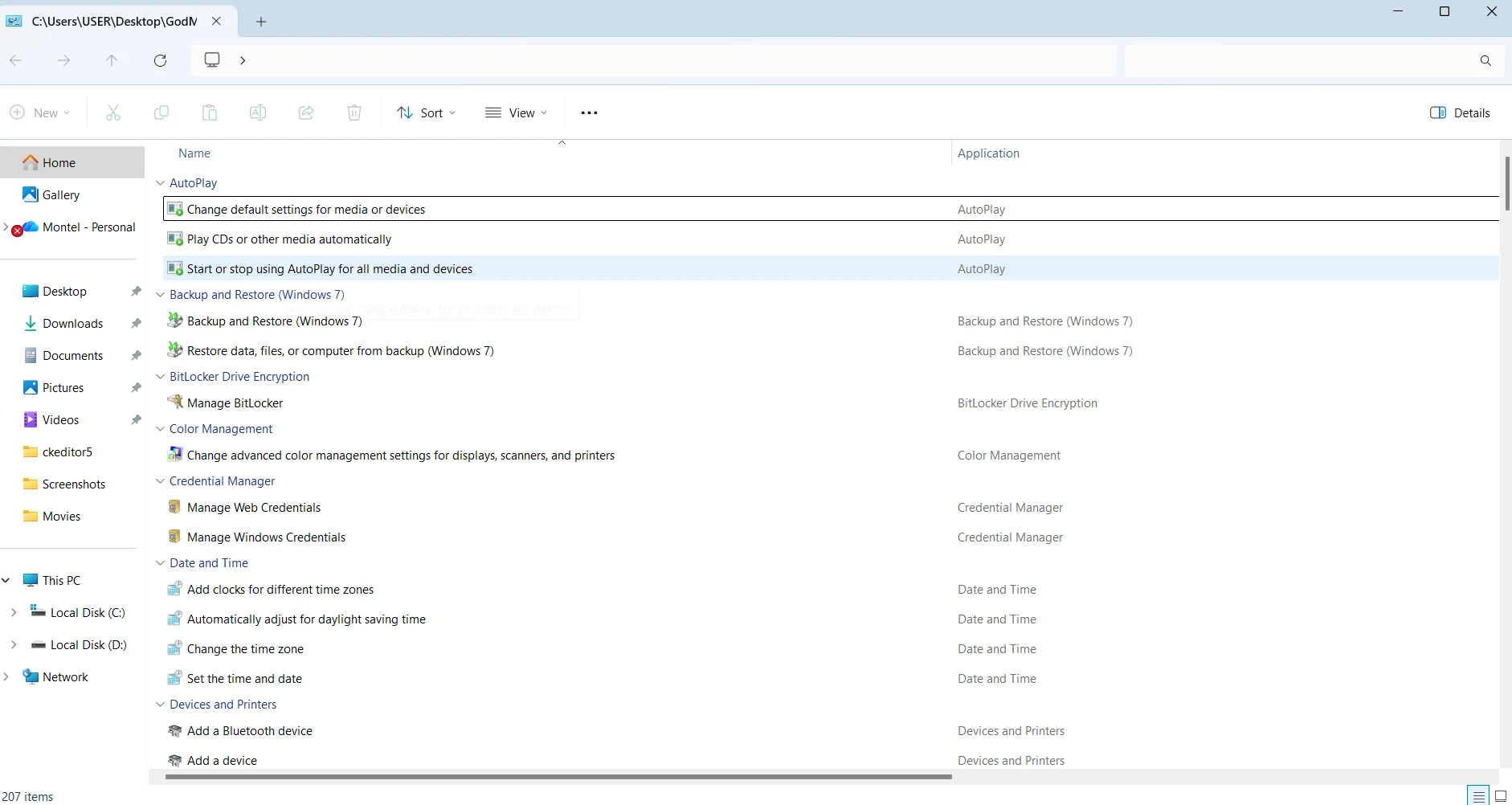Toggle the Details pane
The height and width of the screenshot is (805, 1512).
(x=1460, y=112)
